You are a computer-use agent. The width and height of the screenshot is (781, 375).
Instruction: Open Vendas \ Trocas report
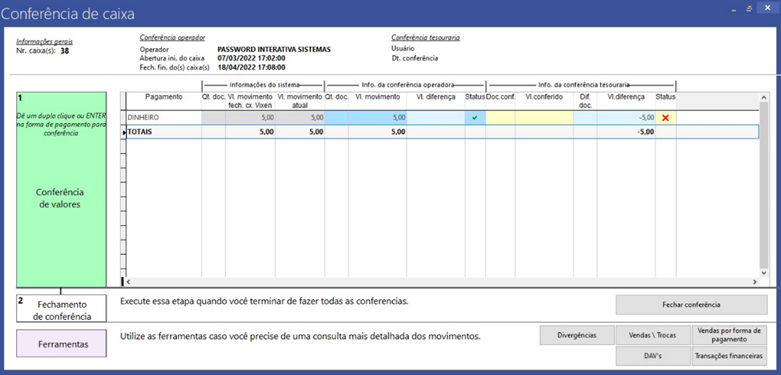pyautogui.click(x=653, y=335)
